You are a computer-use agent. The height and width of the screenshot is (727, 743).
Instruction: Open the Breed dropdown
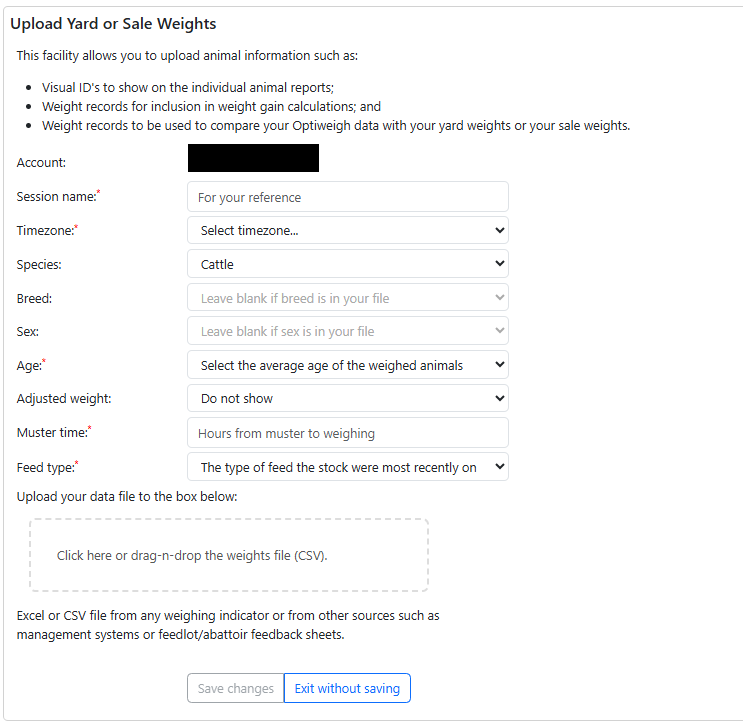347,298
